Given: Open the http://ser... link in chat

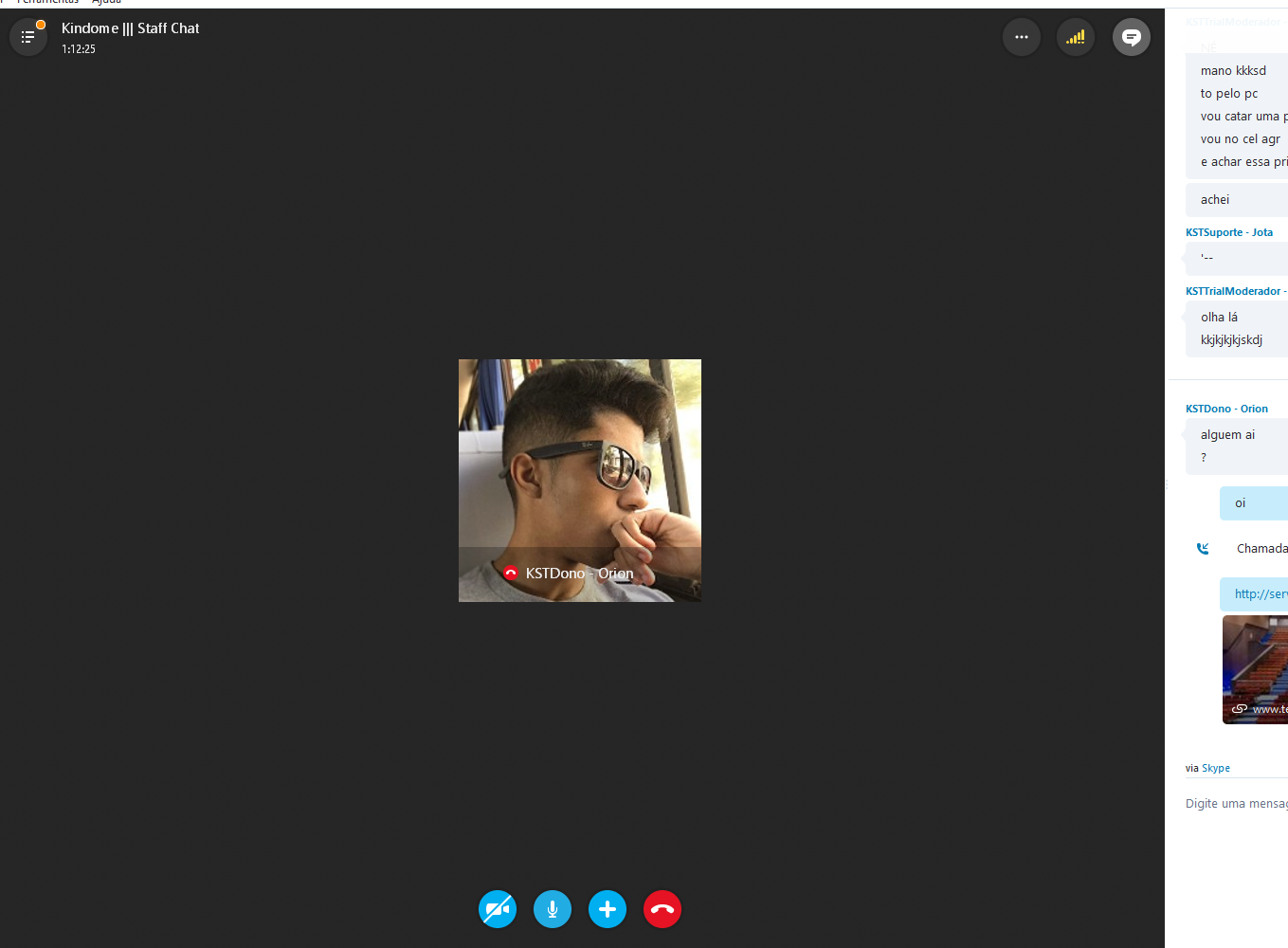Looking at the screenshot, I should [x=1261, y=594].
